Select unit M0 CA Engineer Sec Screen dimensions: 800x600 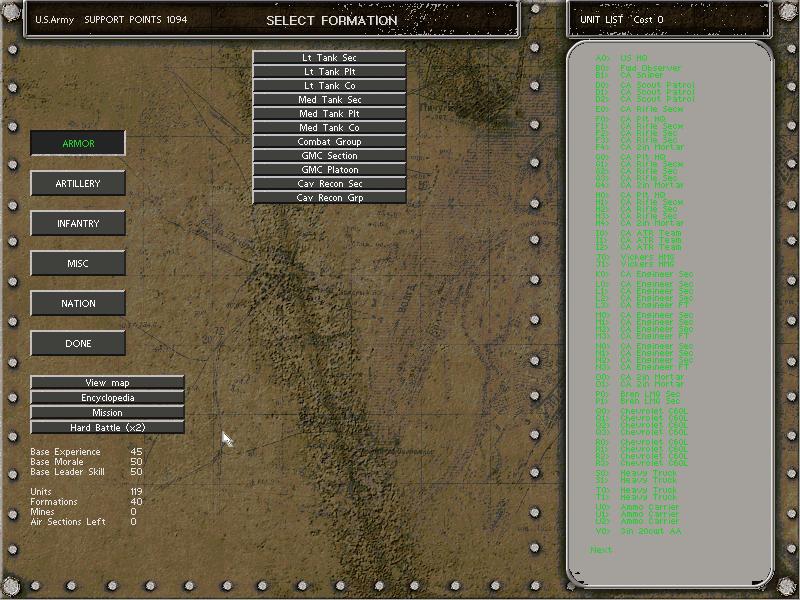click(x=644, y=316)
